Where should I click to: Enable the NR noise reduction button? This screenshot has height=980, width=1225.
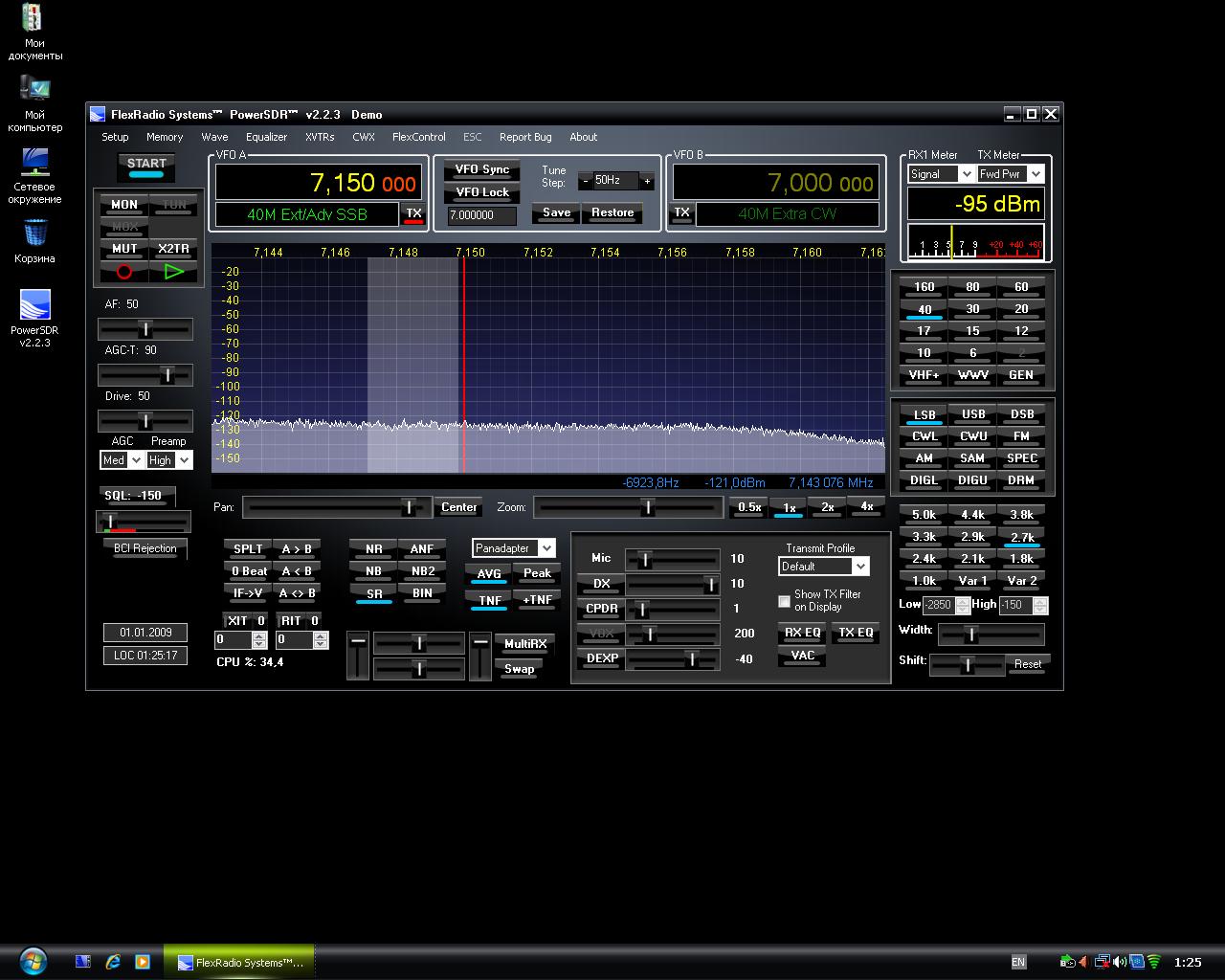tap(374, 549)
